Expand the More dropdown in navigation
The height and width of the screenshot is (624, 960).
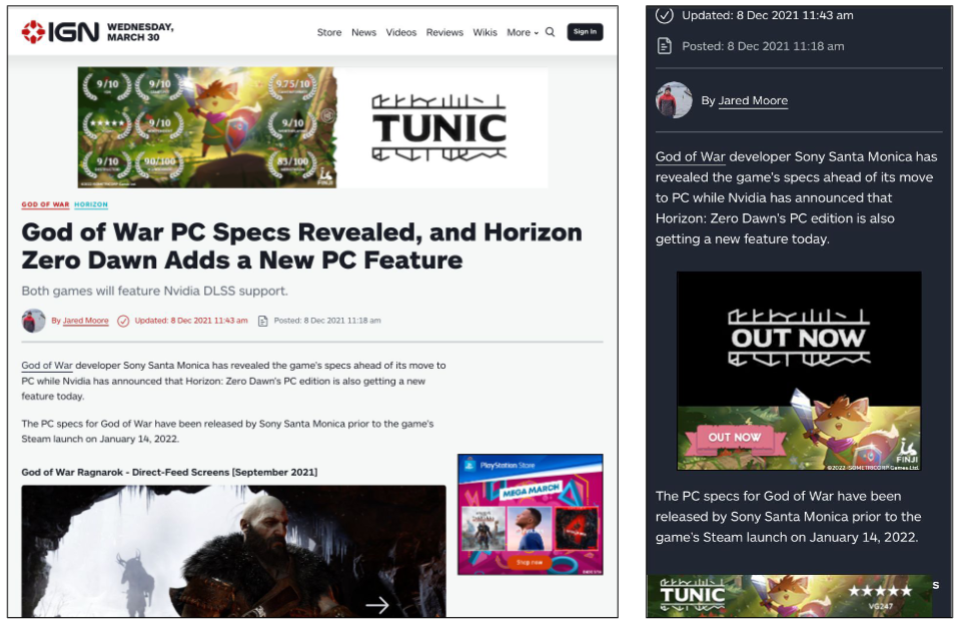tap(522, 32)
